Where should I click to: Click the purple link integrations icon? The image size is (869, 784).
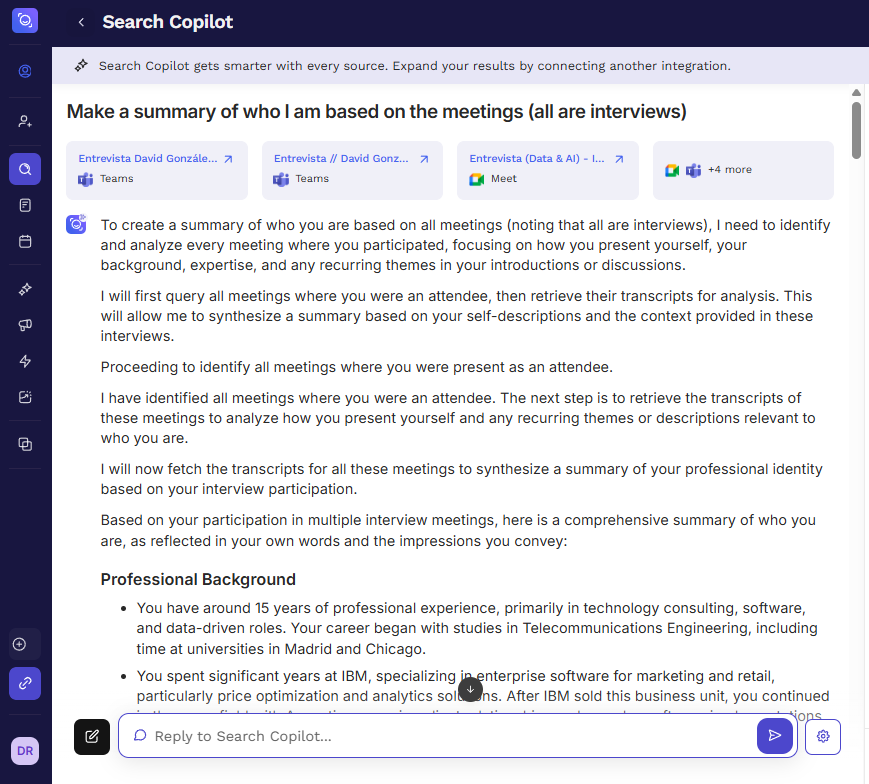pos(25,683)
